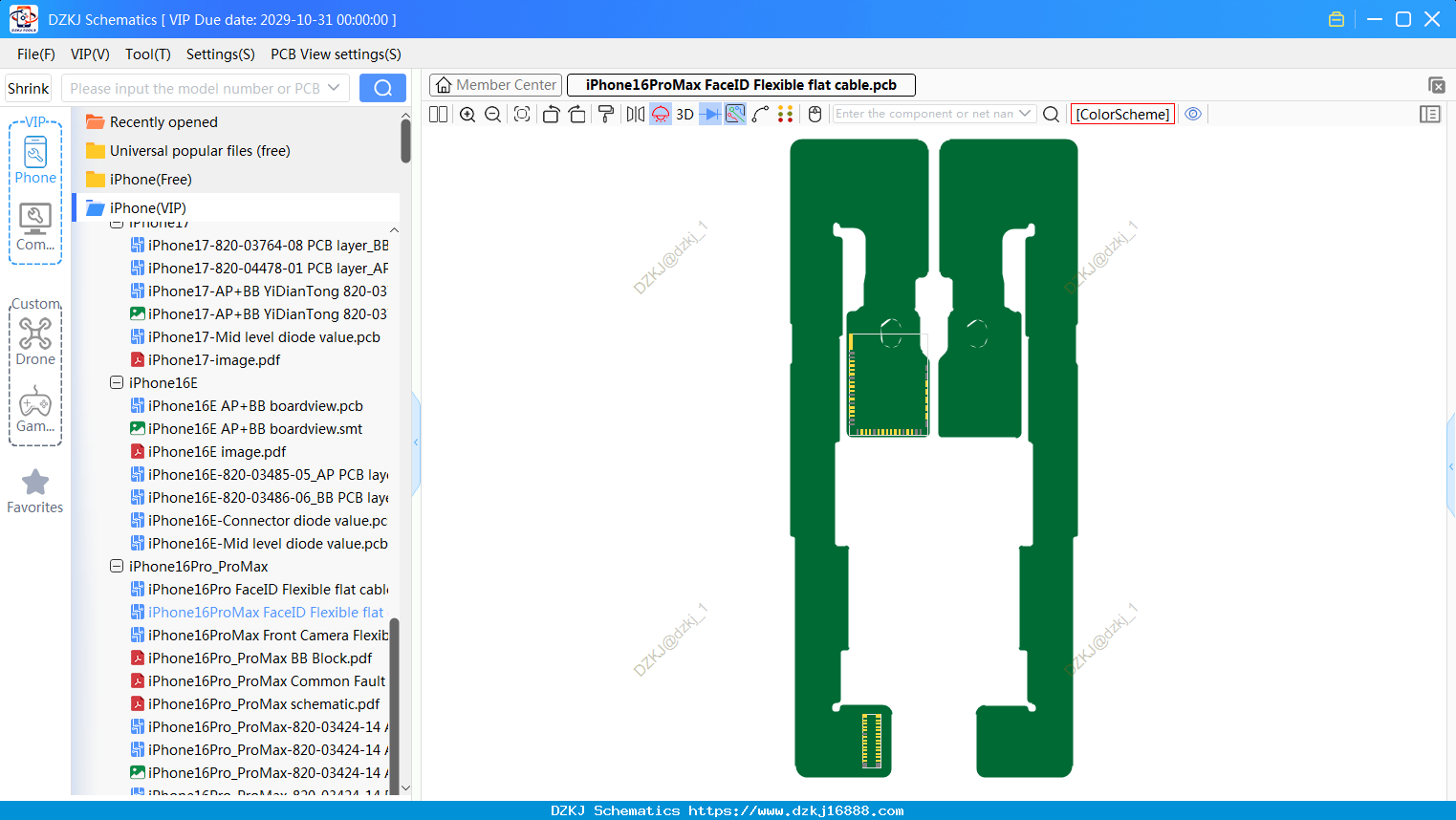The height and width of the screenshot is (820, 1456).
Task: Collapse the iPhone16E tree node
Action: [117, 382]
